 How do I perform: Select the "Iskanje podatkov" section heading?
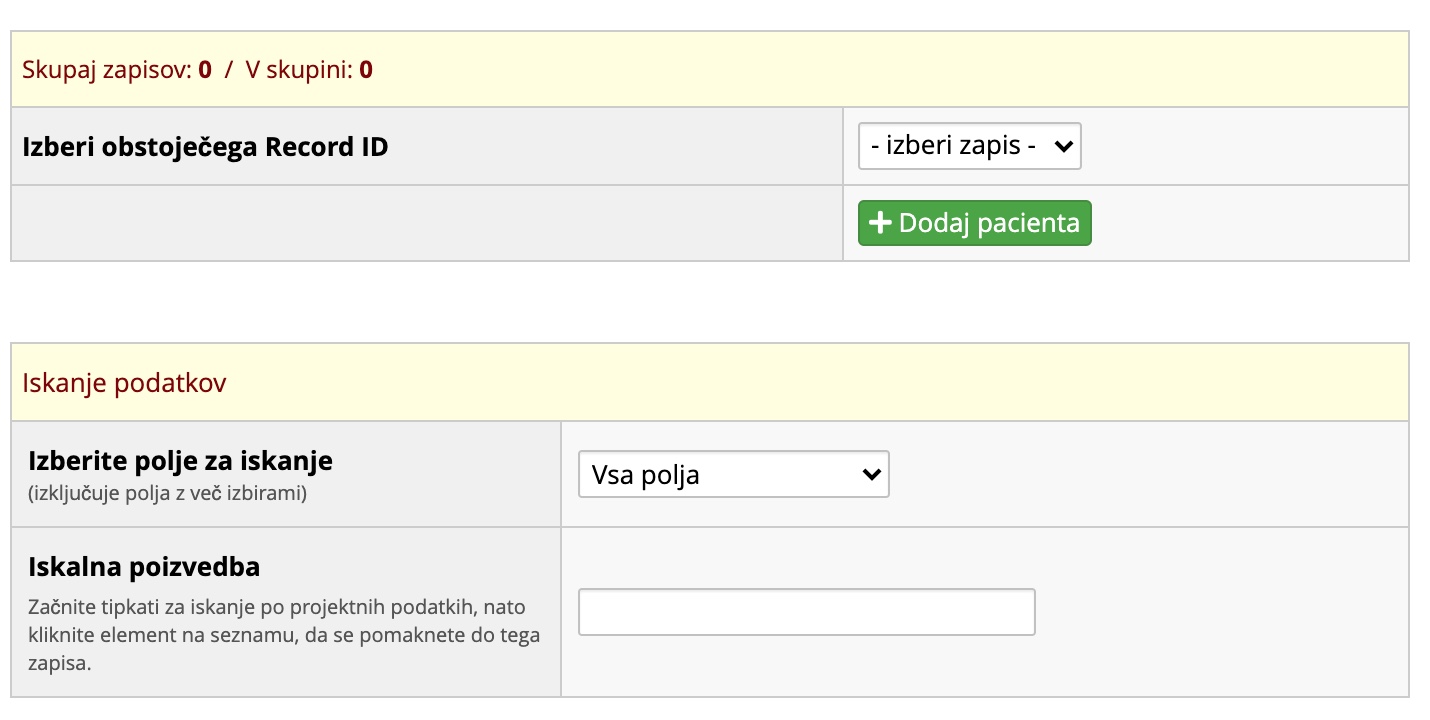124,383
